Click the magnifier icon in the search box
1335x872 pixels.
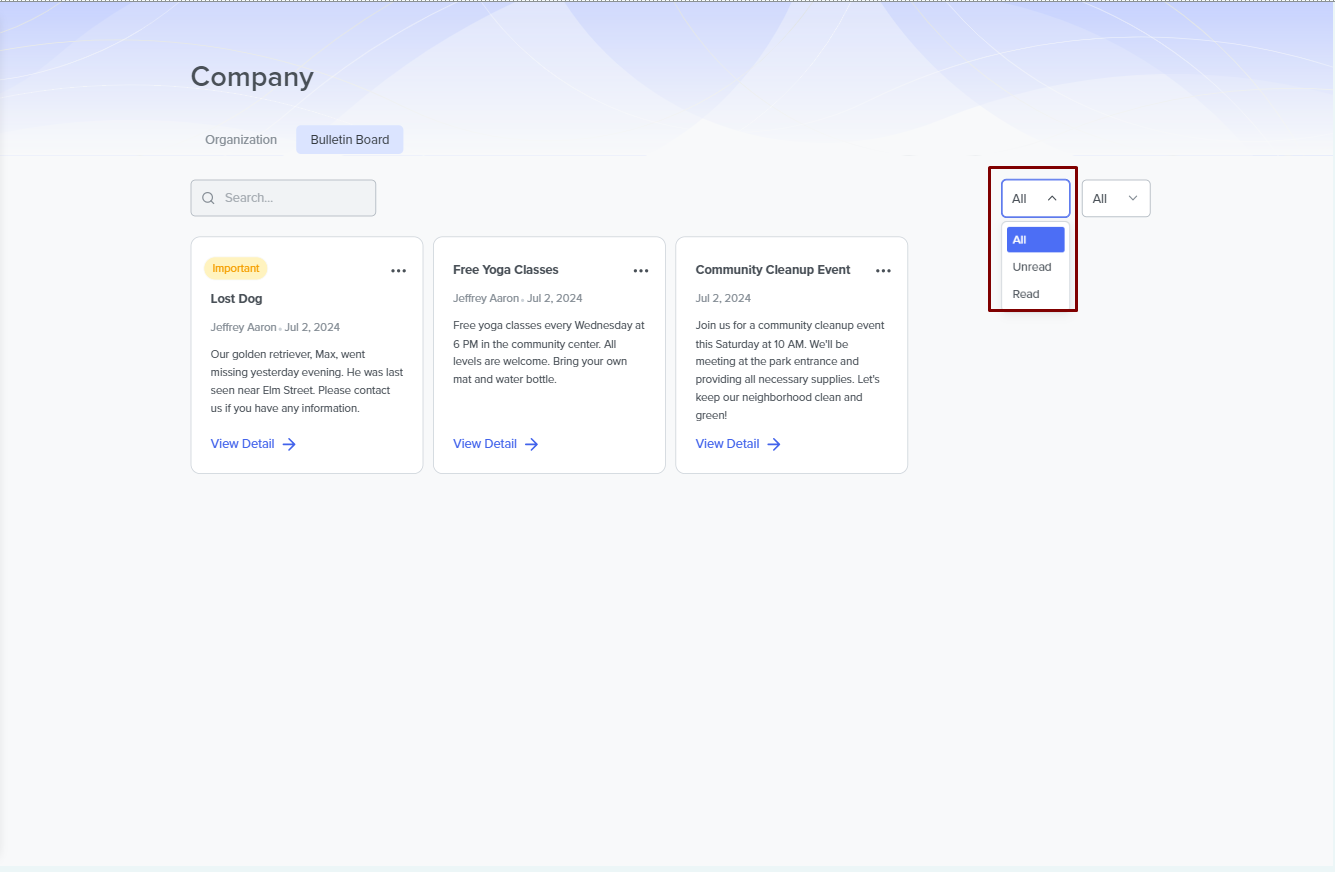[208, 198]
